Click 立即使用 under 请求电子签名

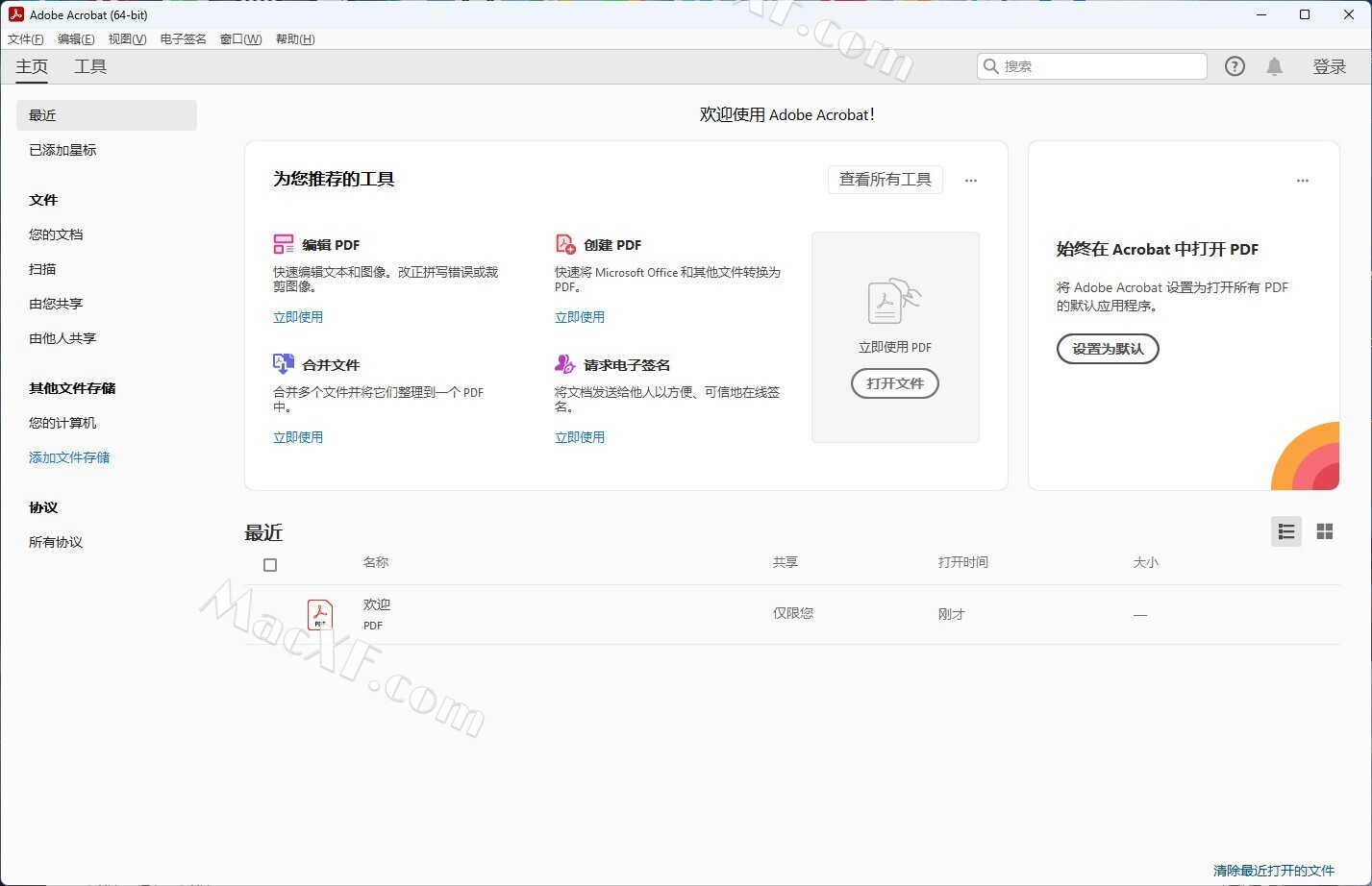(x=580, y=437)
